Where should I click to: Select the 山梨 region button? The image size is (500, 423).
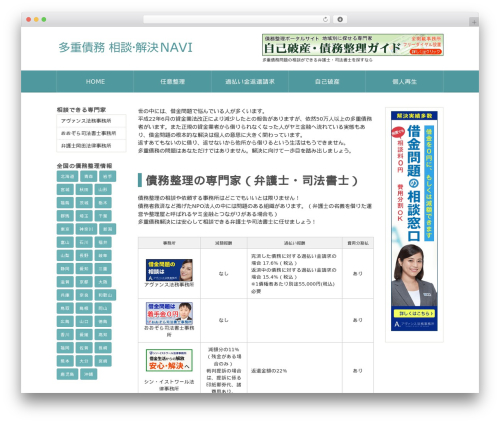pos(65,255)
